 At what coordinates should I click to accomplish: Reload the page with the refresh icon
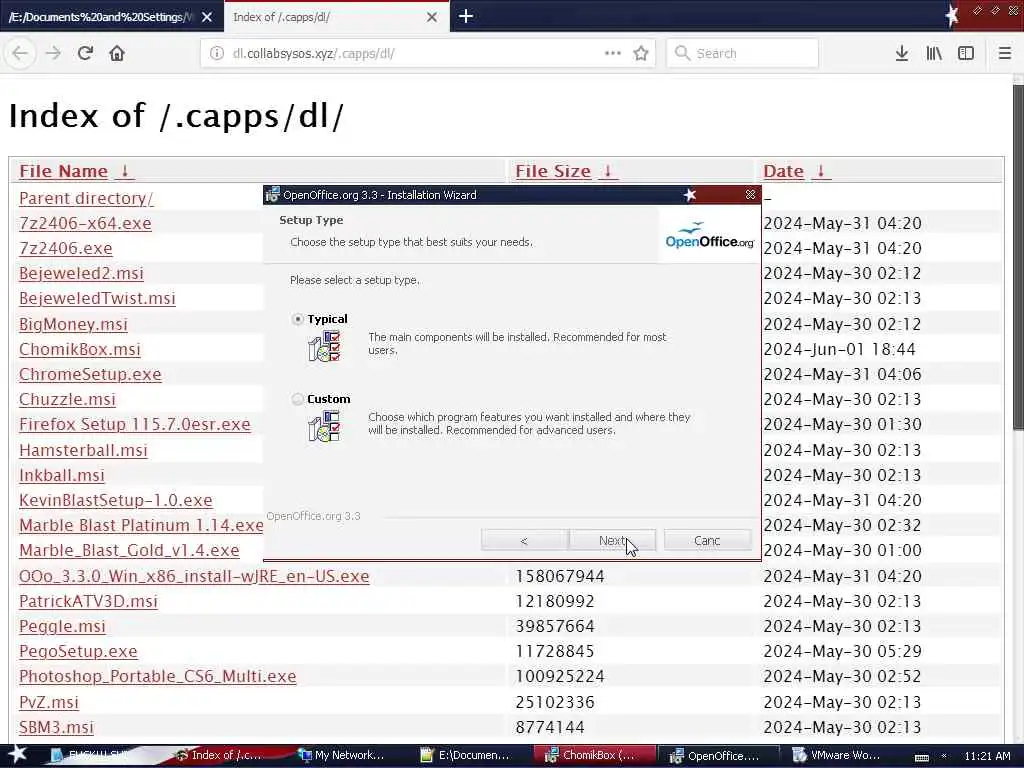coord(86,53)
